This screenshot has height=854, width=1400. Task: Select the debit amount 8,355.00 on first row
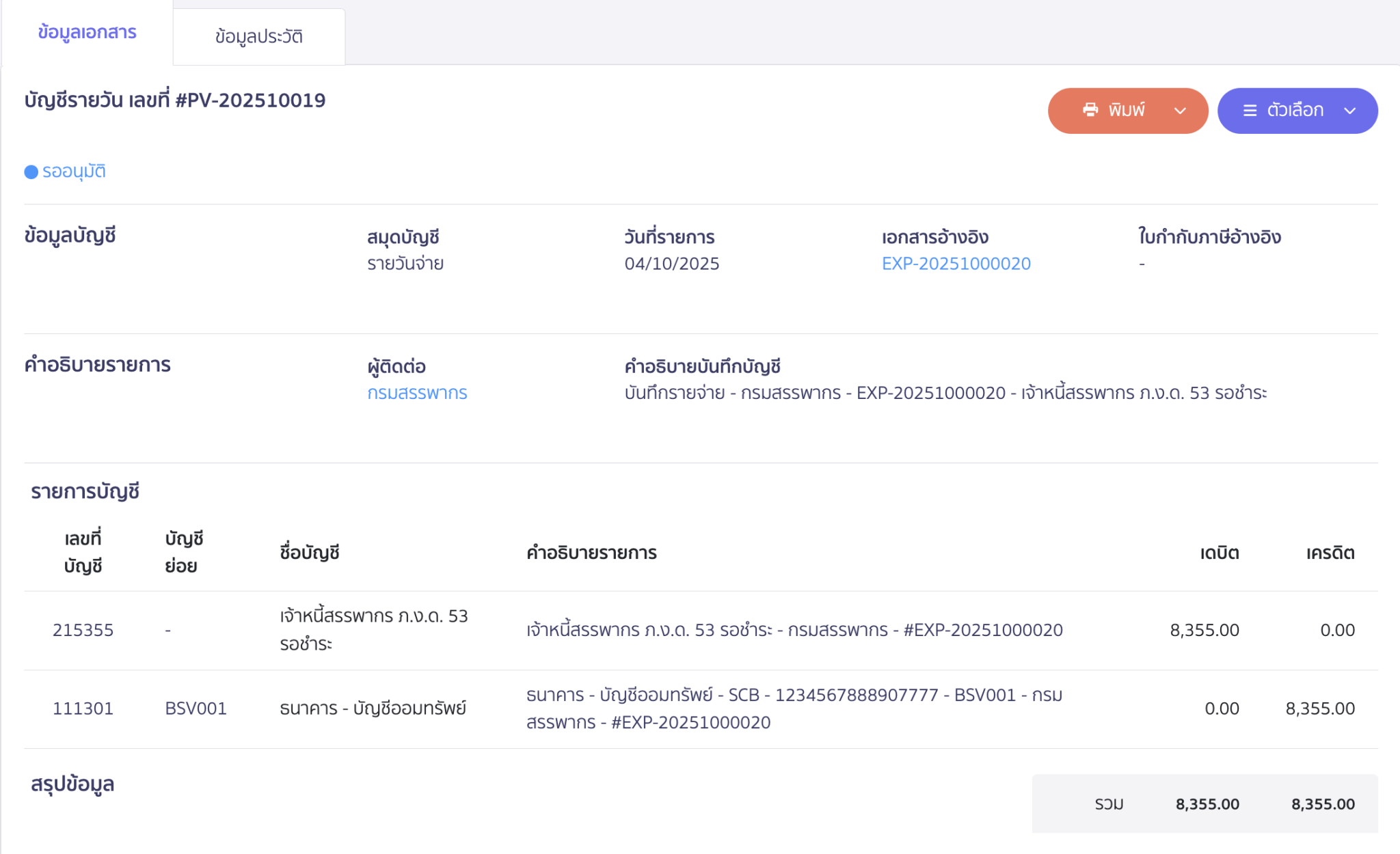1205,630
